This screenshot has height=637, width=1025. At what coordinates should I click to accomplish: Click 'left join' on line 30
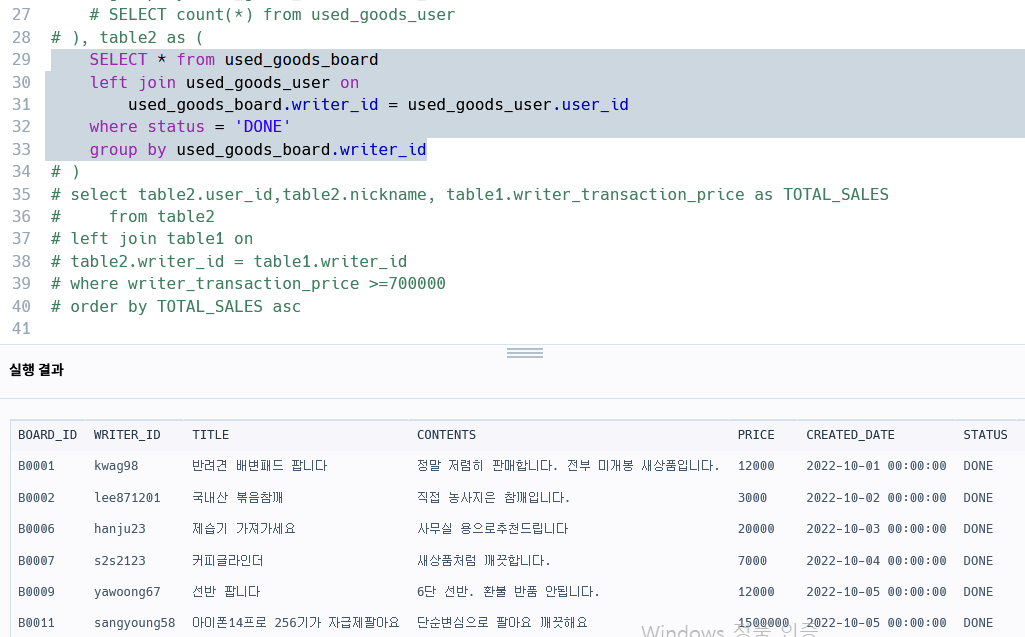click(x=133, y=82)
